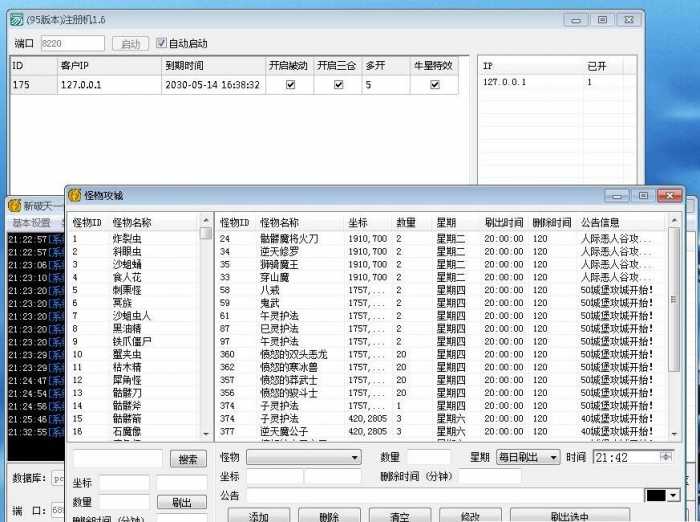The height and width of the screenshot is (522, 700).
Task: Maximize the 怪物攻城 window
Action: pos(642,196)
